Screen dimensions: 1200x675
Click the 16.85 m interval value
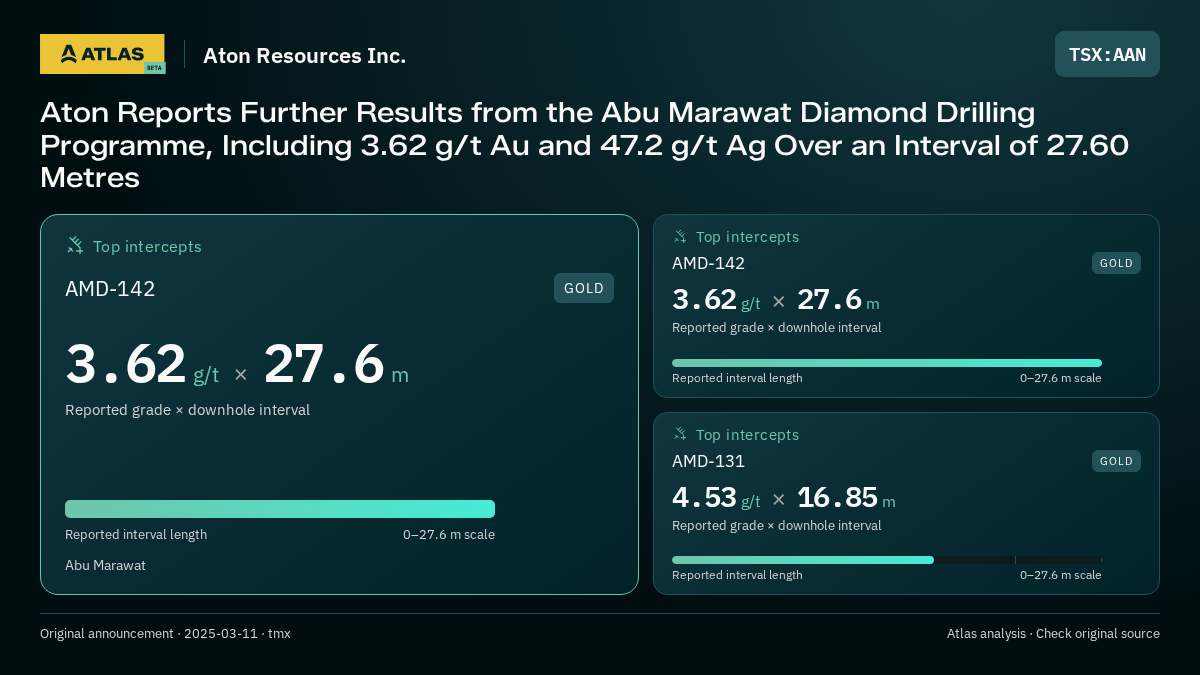(846, 497)
